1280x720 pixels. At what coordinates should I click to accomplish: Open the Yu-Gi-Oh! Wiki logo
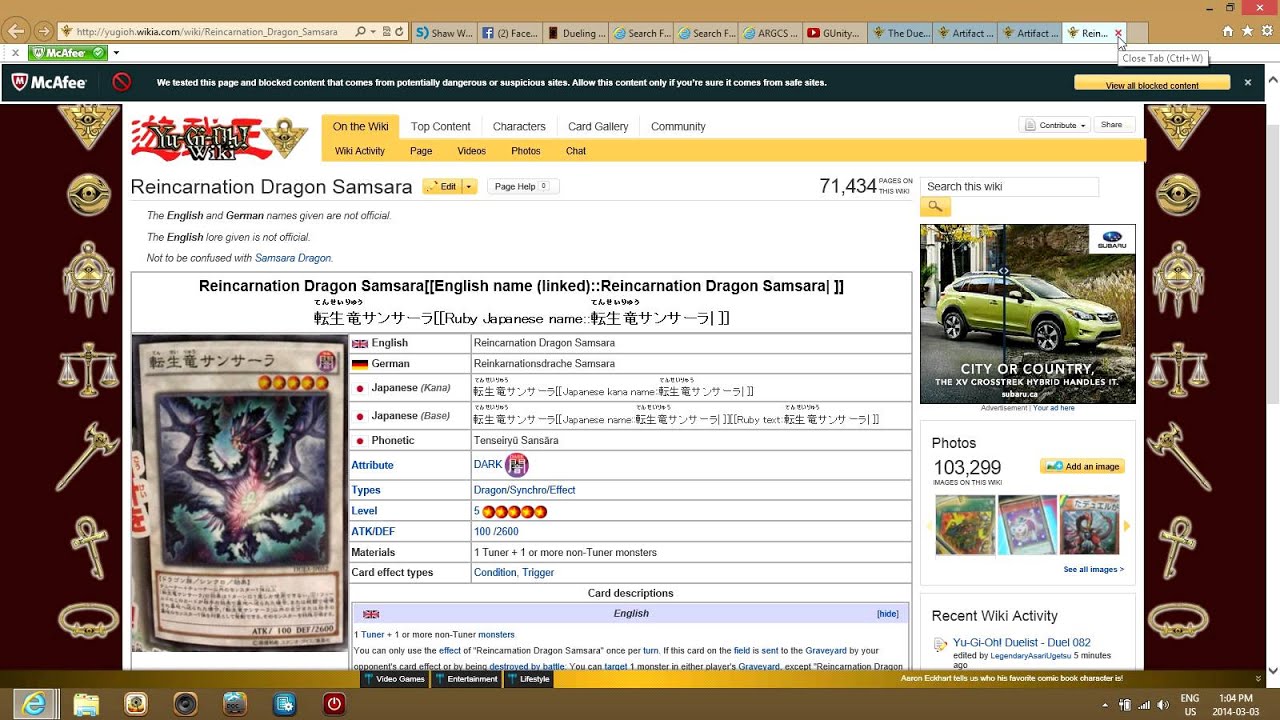coord(220,138)
